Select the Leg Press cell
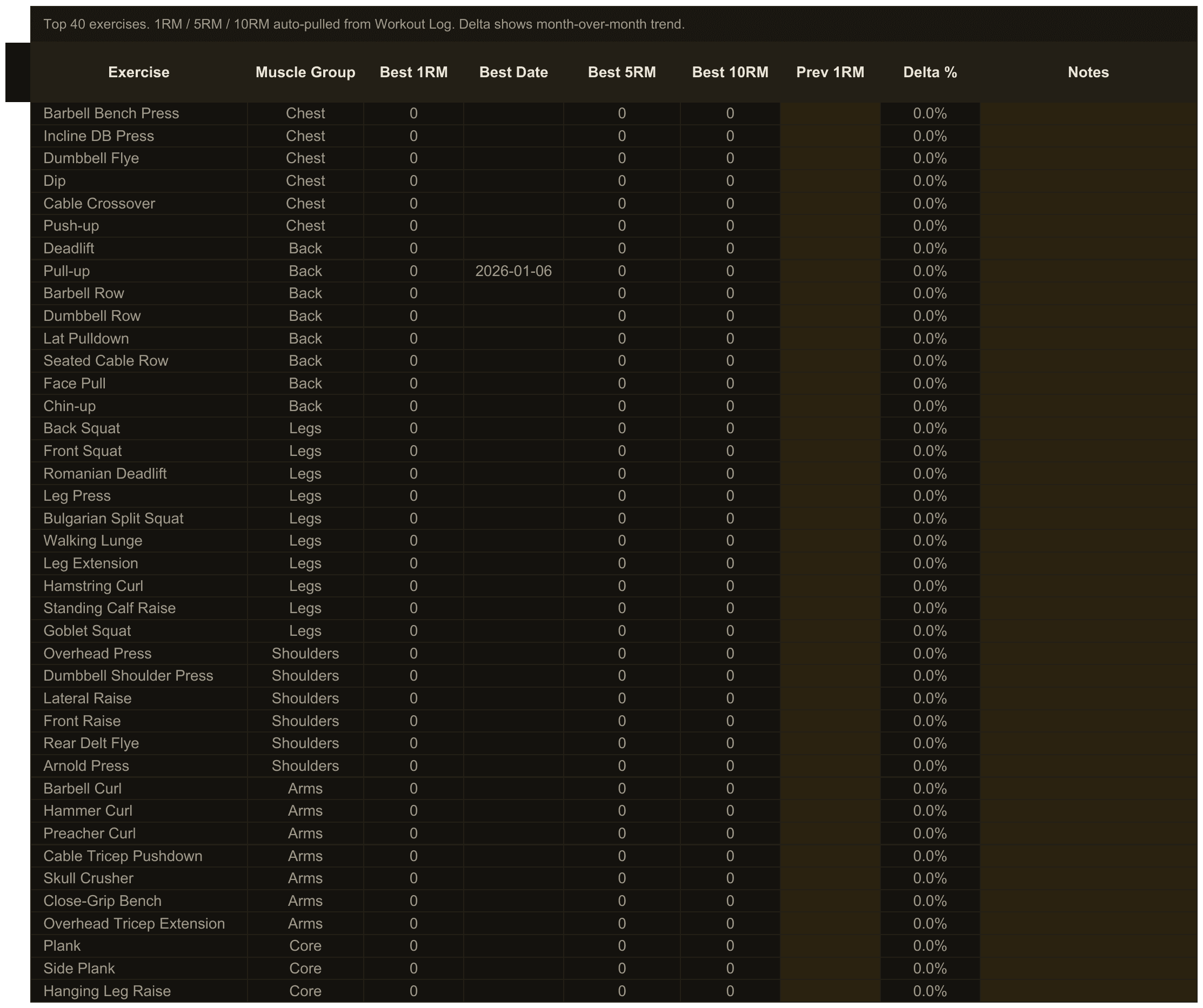Screen dimensions: 1203x1008 coord(139,496)
